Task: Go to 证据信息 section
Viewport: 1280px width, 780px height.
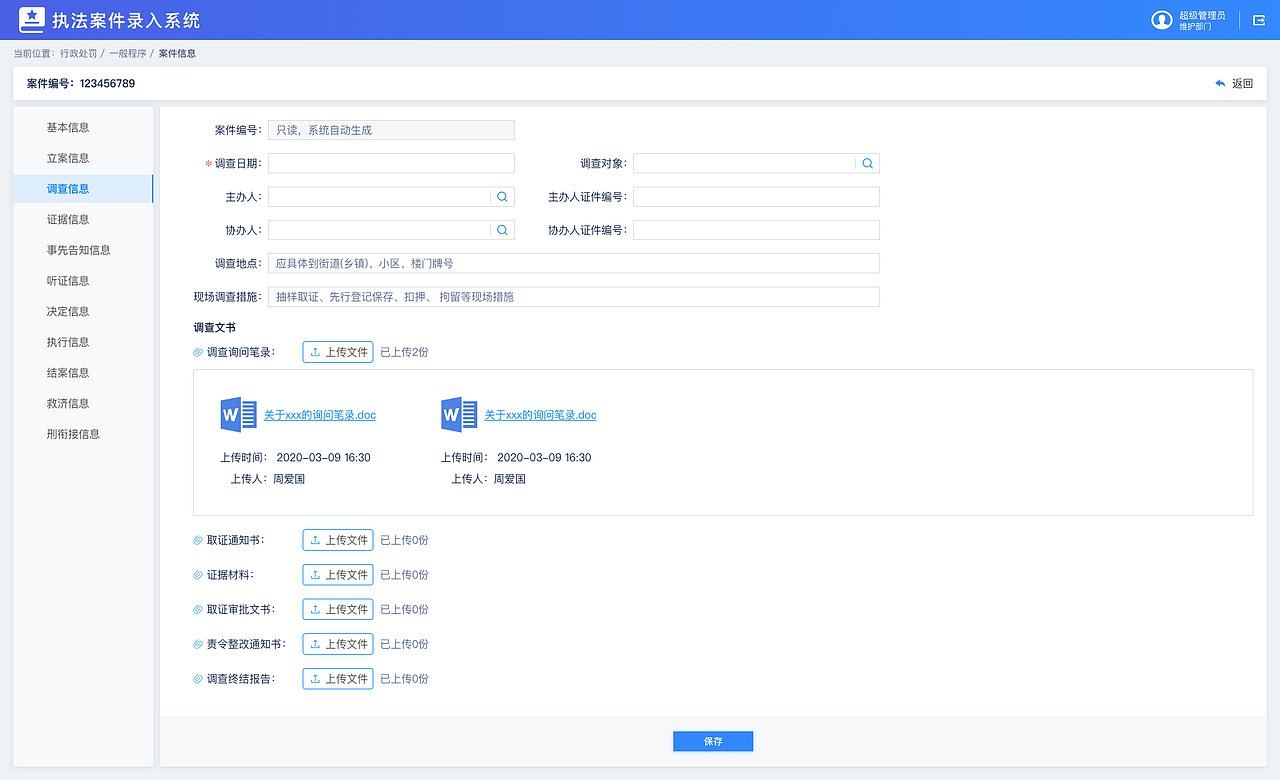Action: pos(68,219)
